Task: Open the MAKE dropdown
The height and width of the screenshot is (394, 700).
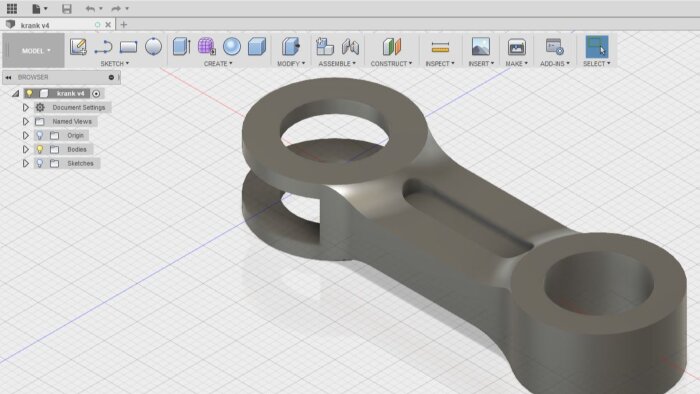Action: coord(517,64)
